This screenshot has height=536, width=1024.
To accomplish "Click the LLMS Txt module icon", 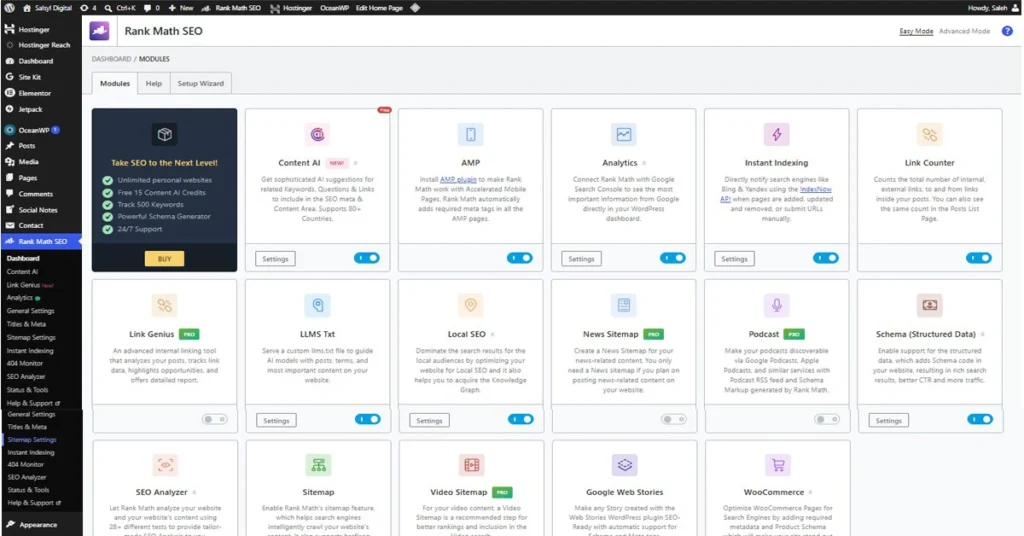I will pyautogui.click(x=317, y=305).
